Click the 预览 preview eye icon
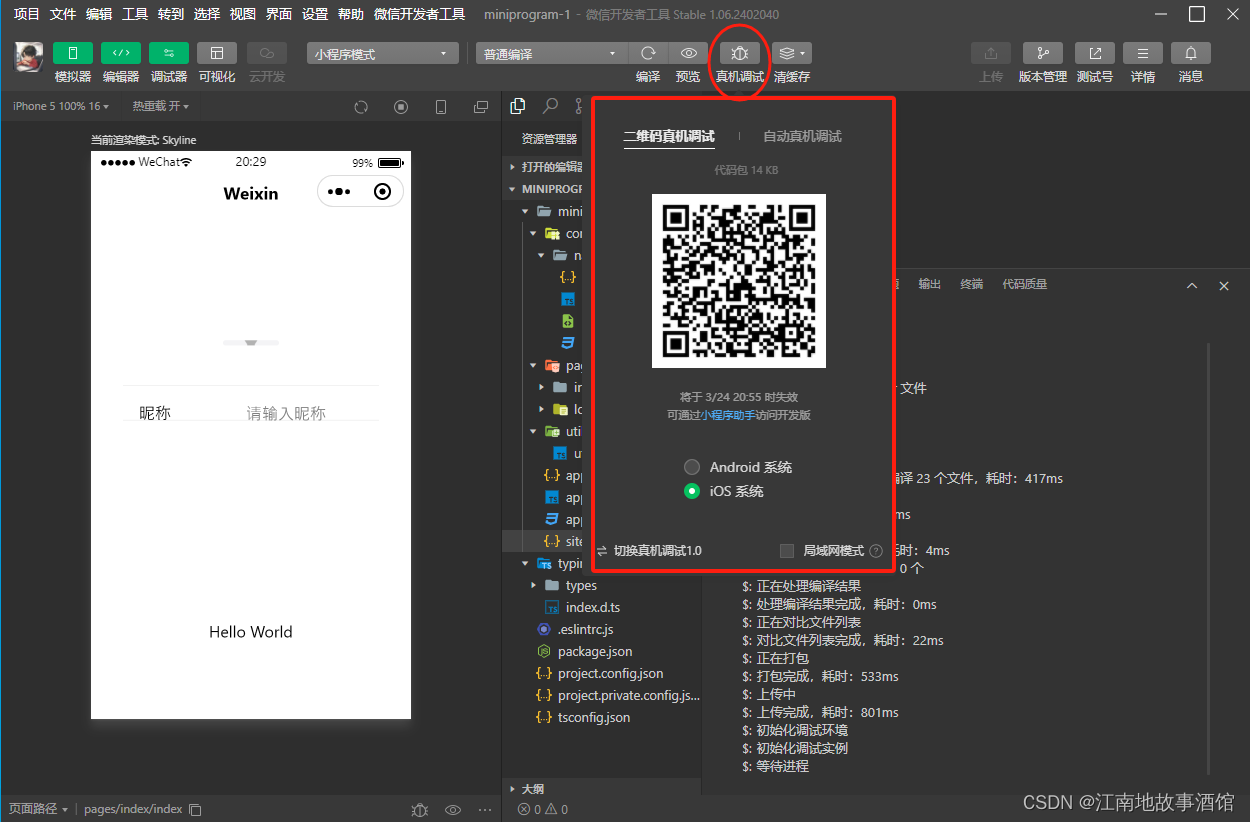This screenshot has height=822, width=1250. point(688,53)
